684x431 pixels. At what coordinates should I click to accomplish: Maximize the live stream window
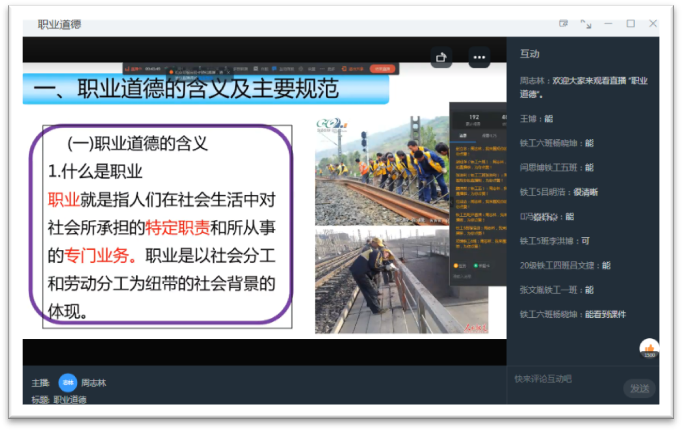[x=630, y=23]
